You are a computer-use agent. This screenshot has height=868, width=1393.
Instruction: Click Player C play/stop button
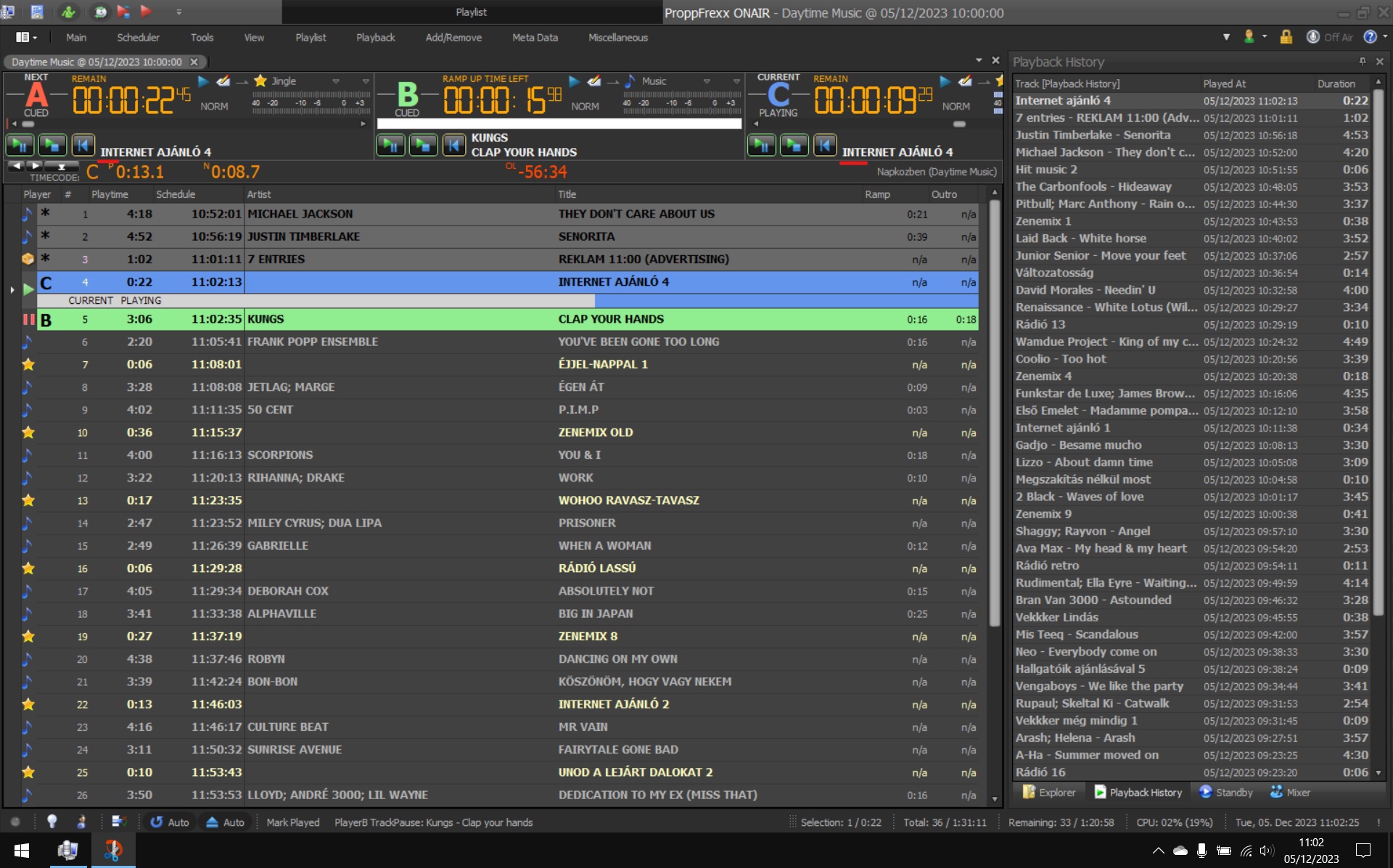tap(794, 145)
